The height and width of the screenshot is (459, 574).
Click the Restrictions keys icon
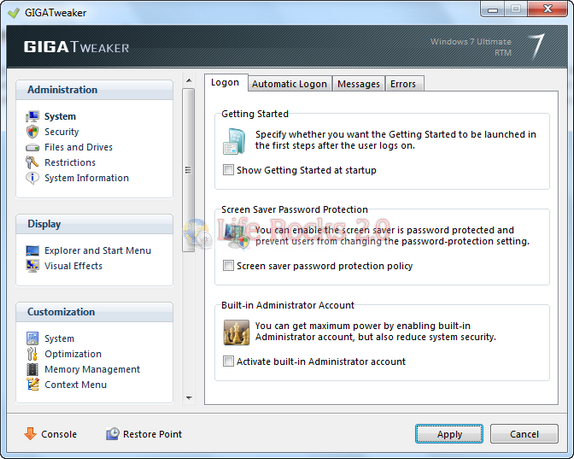click(32, 162)
